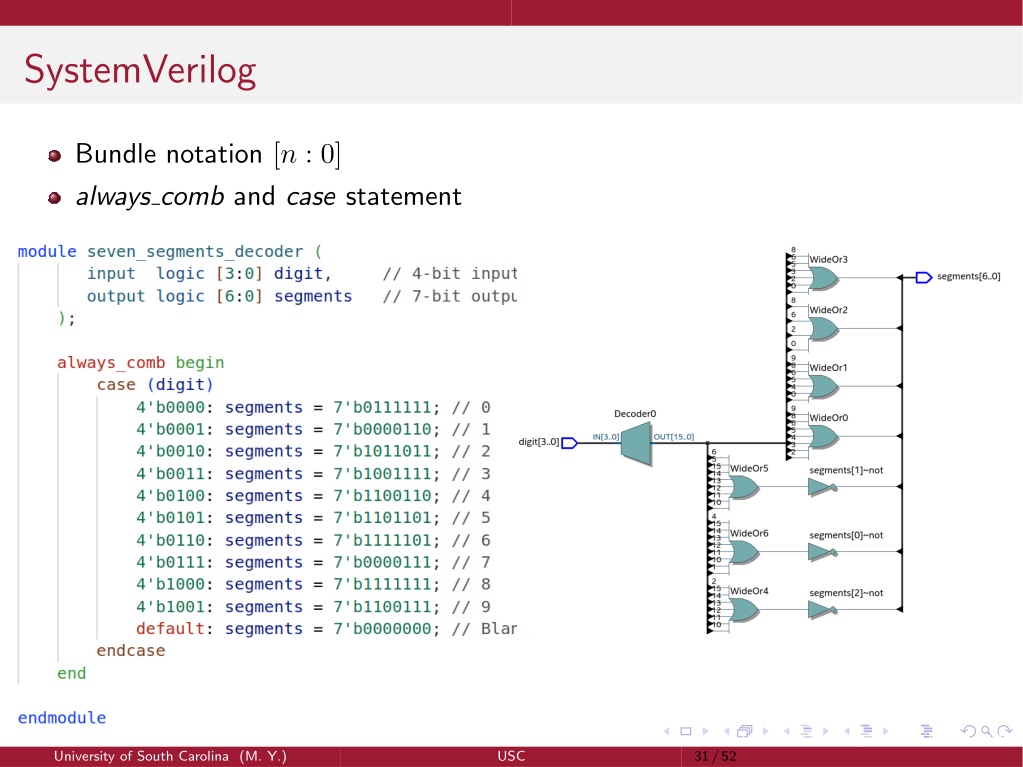Click the 'output logic [6:0] segments' line
The height and width of the screenshot is (767, 1023).
coord(302,296)
